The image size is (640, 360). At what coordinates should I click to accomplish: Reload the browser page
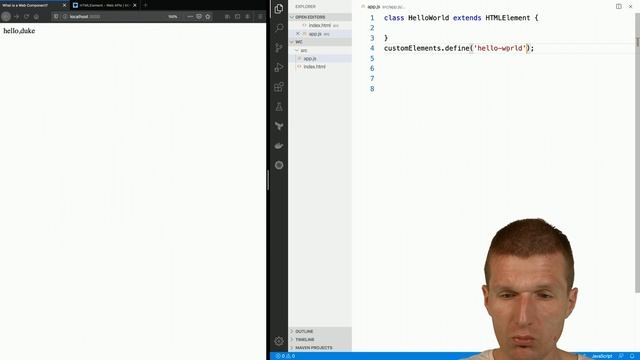tap(26, 17)
